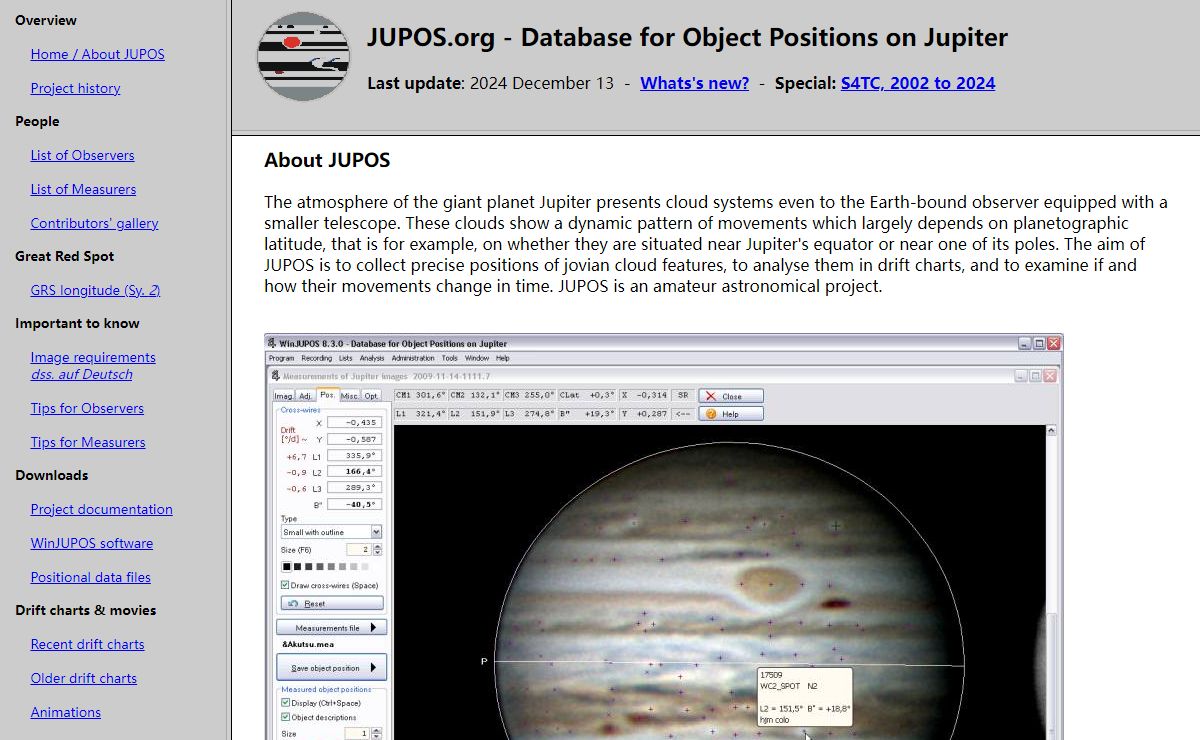Pick the black cross-wire color swatch
This screenshot has width=1200, height=740.
286,567
